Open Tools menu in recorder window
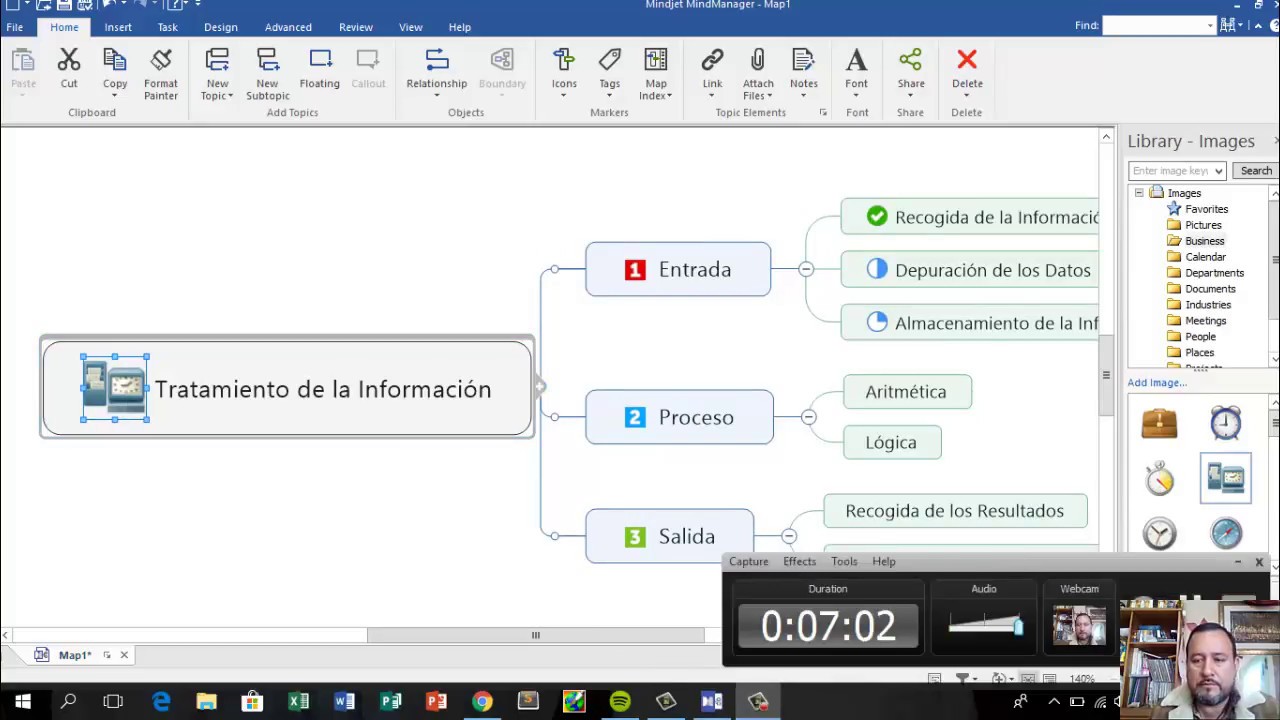 844,561
